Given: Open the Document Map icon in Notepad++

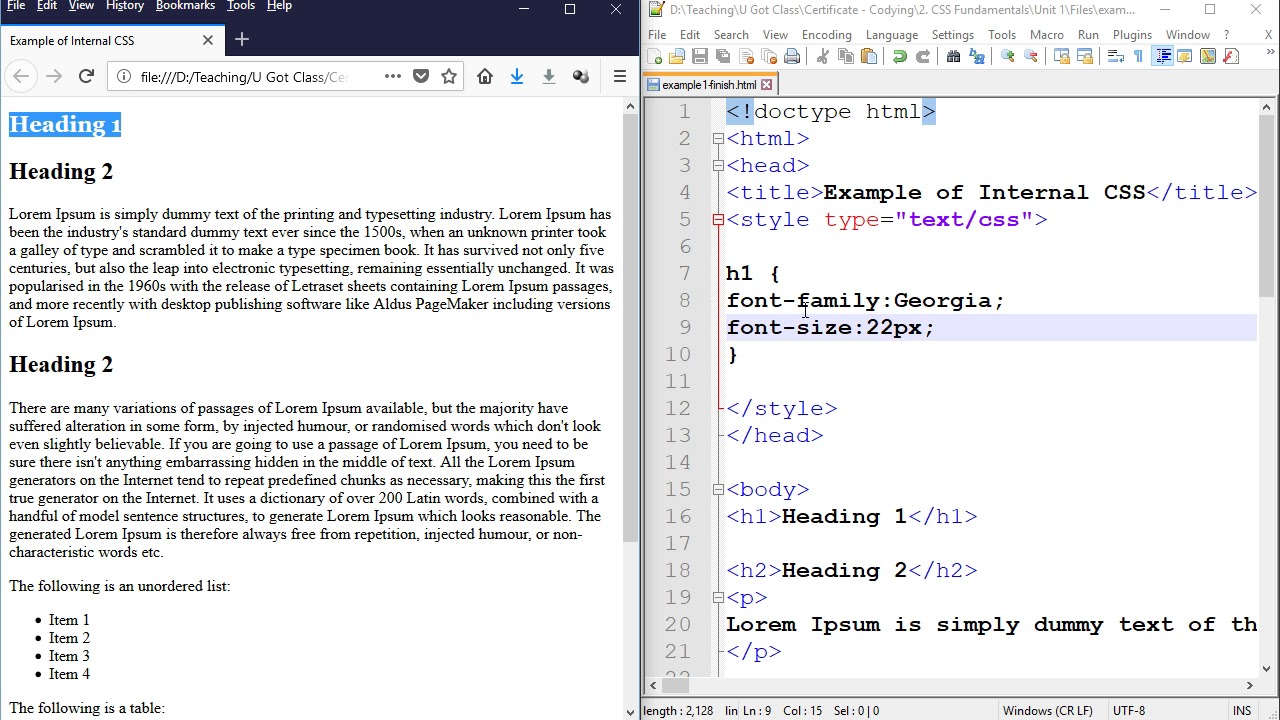Looking at the screenshot, I should click(x=1208, y=57).
